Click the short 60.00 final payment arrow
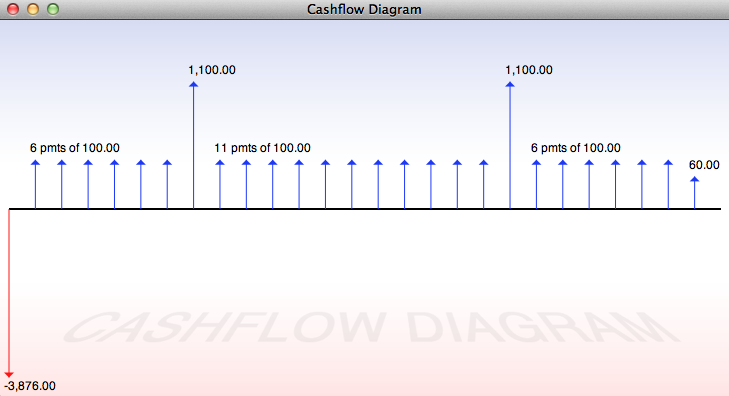Screen dimensions: 729x396 (x=695, y=192)
